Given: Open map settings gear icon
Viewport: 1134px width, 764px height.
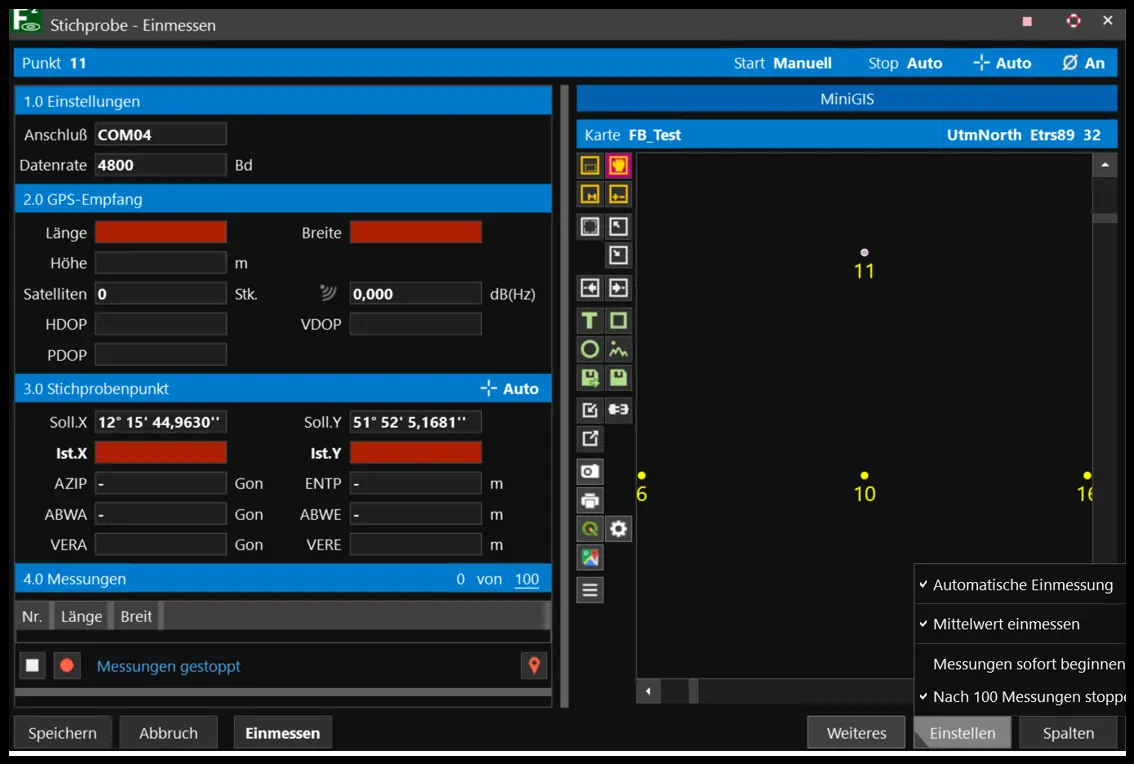Looking at the screenshot, I should pos(619,529).
